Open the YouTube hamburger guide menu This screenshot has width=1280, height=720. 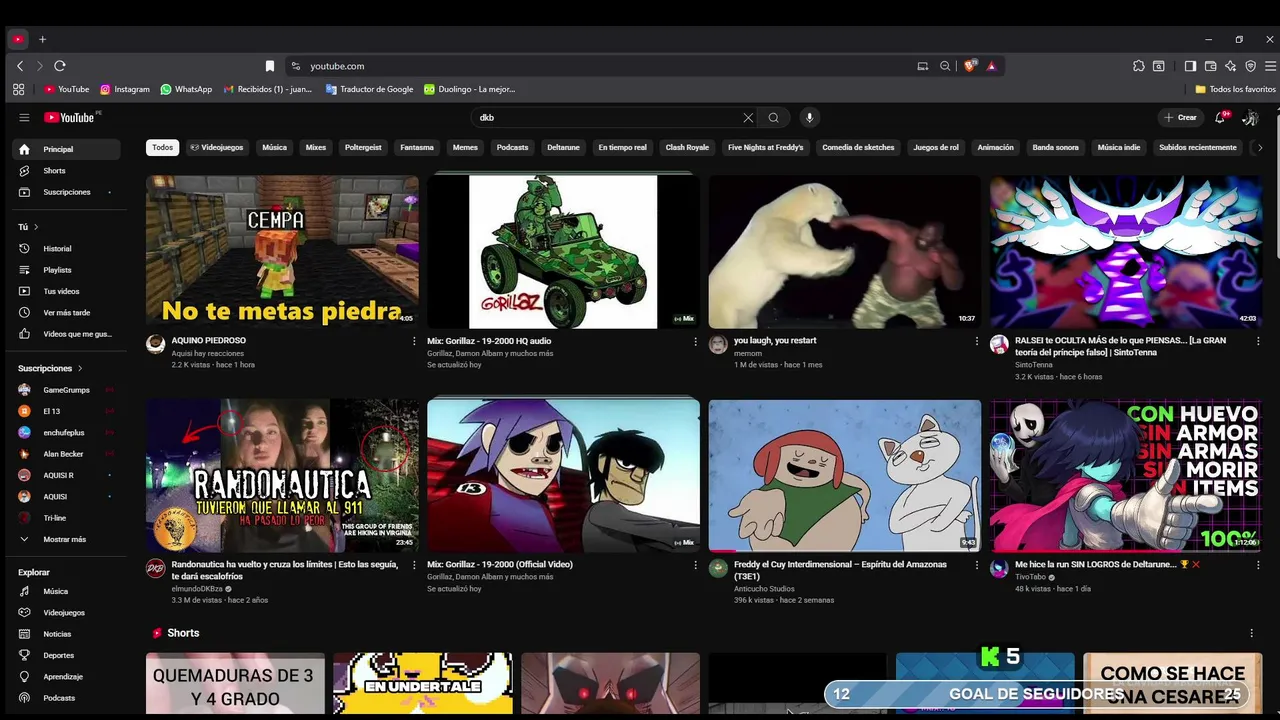[x=24, y=118]
